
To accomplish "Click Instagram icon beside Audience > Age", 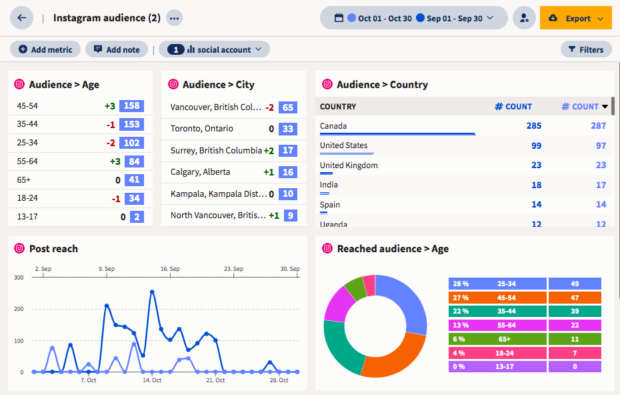I will pos(19,84).
